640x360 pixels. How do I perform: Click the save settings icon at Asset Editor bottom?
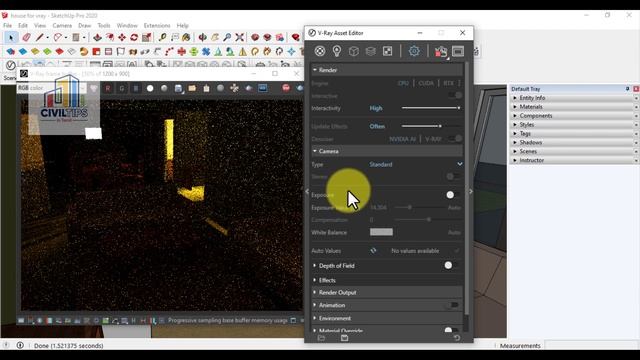pos(344,338)
